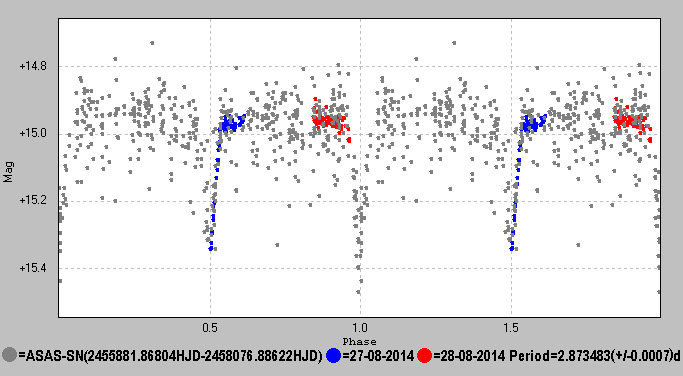
Task: Click the +15.4 magnitude tick label
Action: (33, 268)
